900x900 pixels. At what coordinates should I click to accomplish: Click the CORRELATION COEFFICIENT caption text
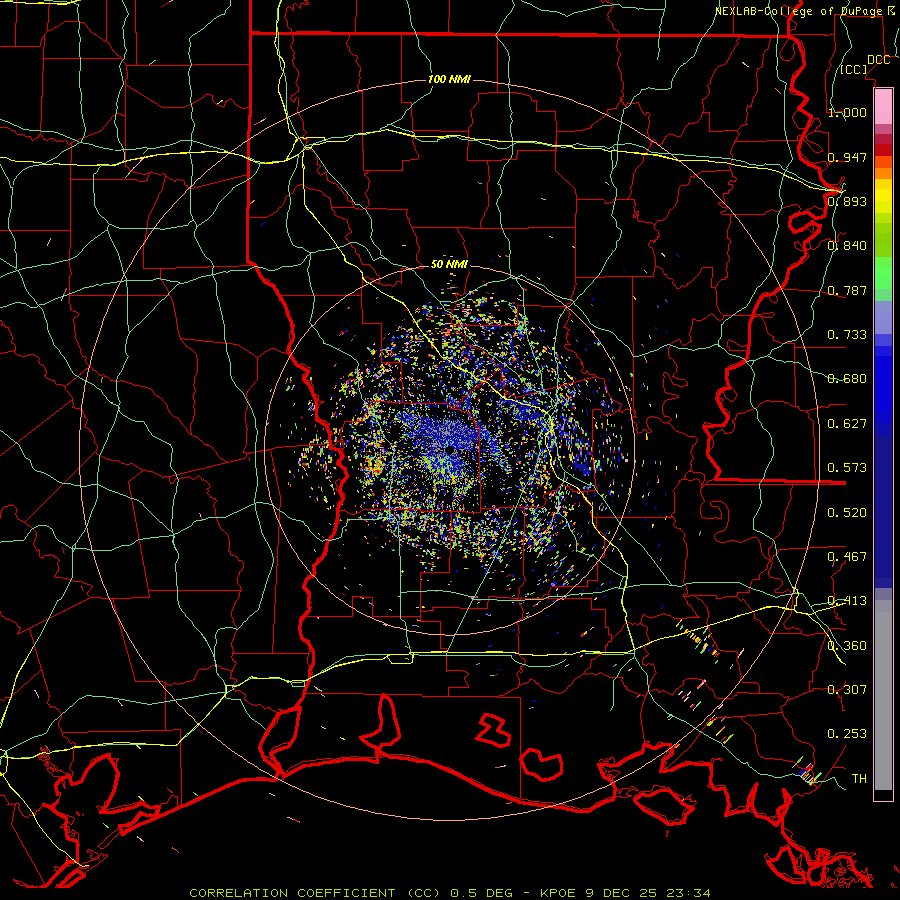coord(292,893)
